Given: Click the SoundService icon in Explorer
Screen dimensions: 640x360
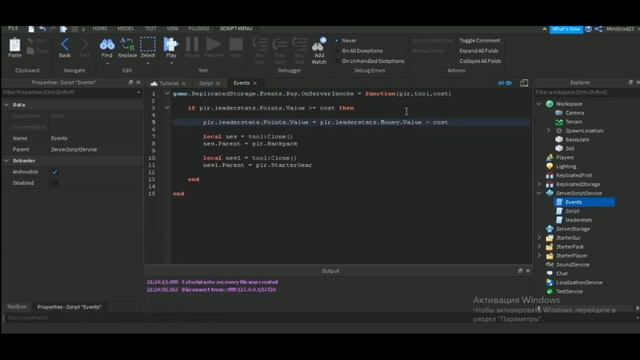Looking at the screenshot, I should 550,264.
